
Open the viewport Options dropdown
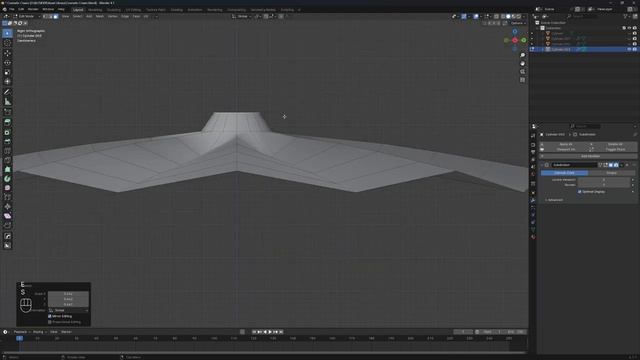[518, 23]
